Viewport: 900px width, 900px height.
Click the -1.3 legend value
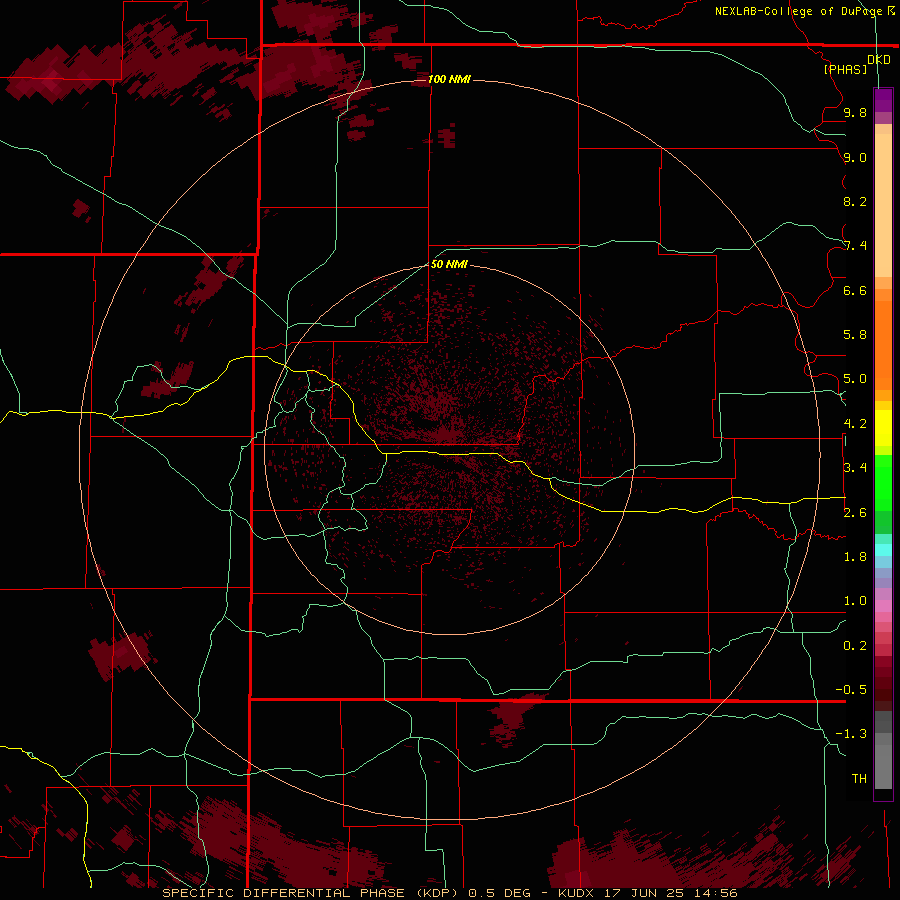point(851,734)
